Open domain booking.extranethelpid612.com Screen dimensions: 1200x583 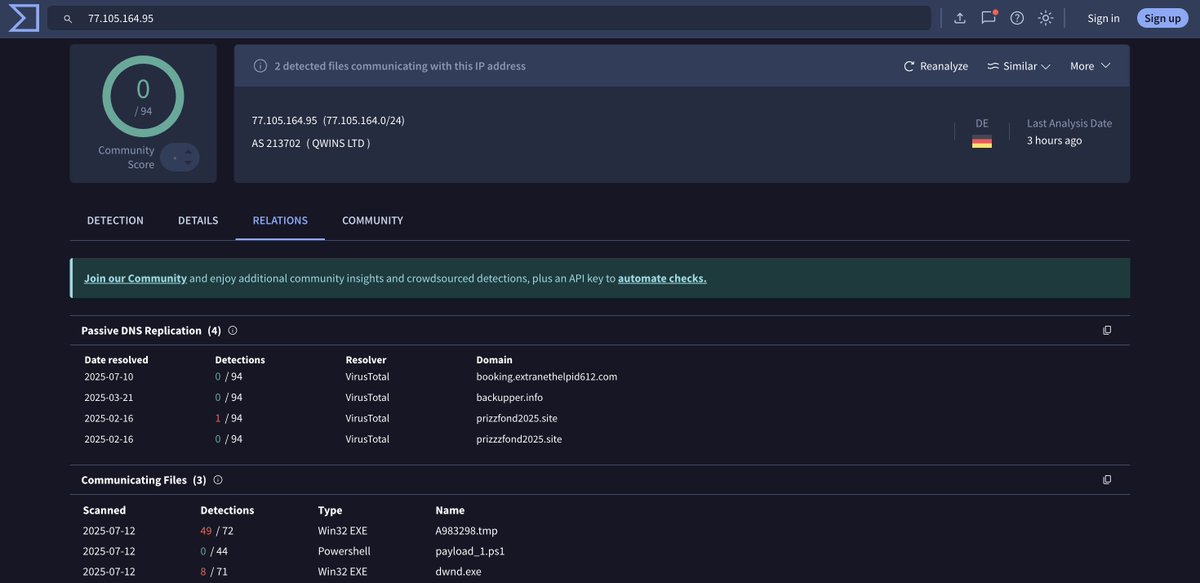tap(547, 377)
